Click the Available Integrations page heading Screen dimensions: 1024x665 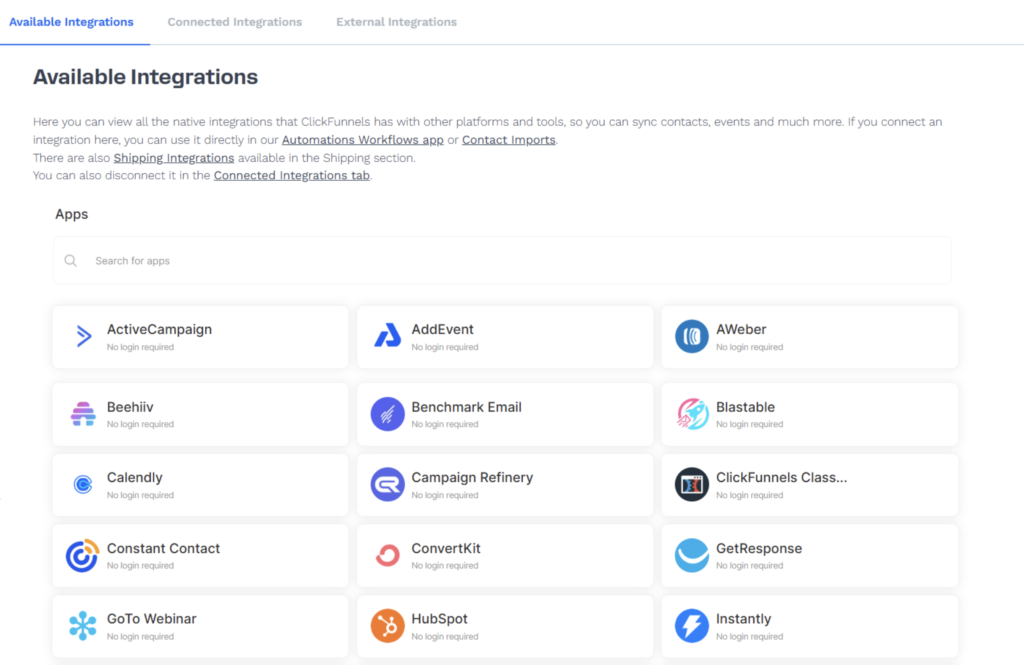(146, 77)
